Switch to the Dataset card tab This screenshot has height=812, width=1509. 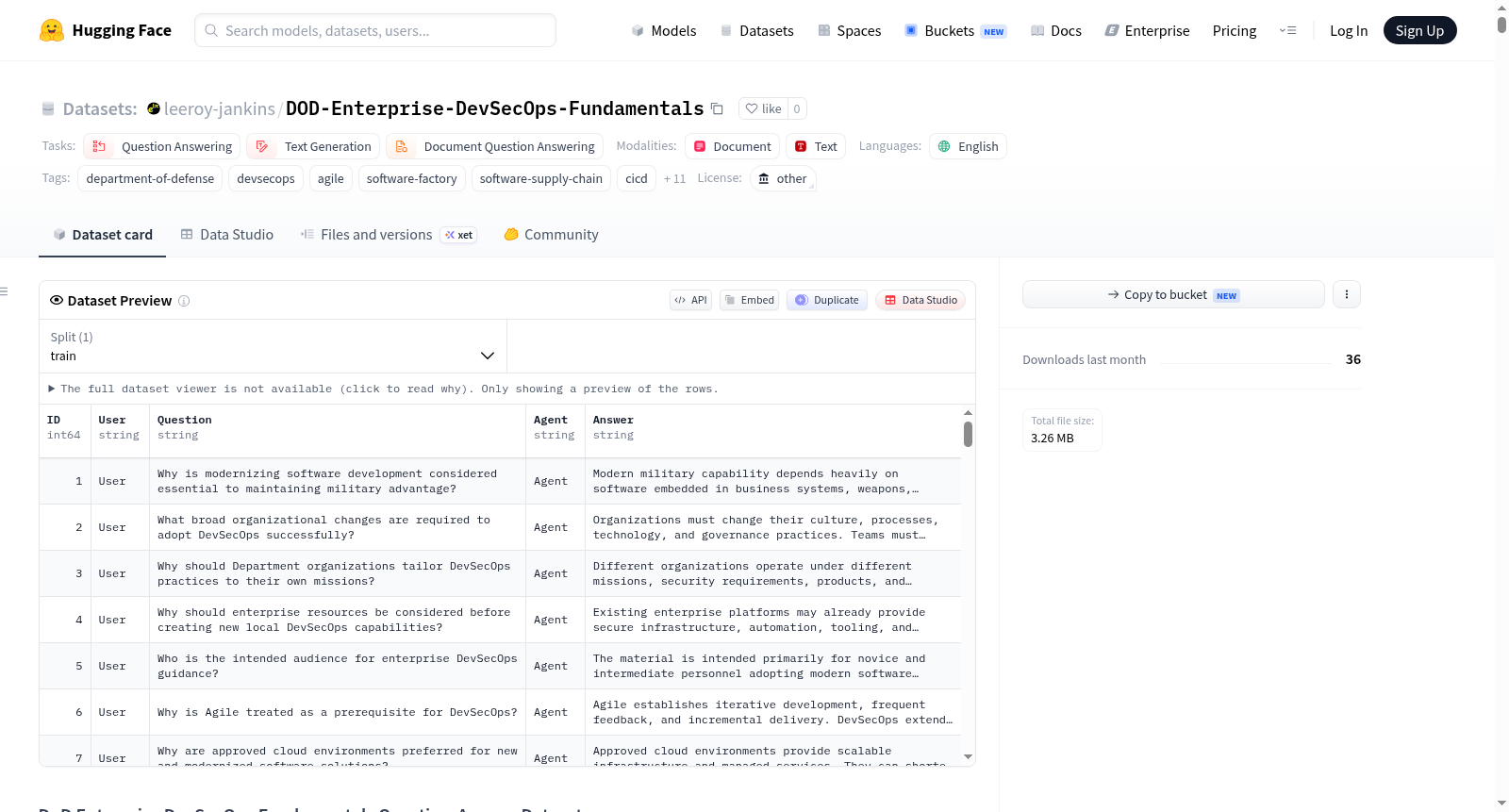pyautogui.click(x=102, y=235)
